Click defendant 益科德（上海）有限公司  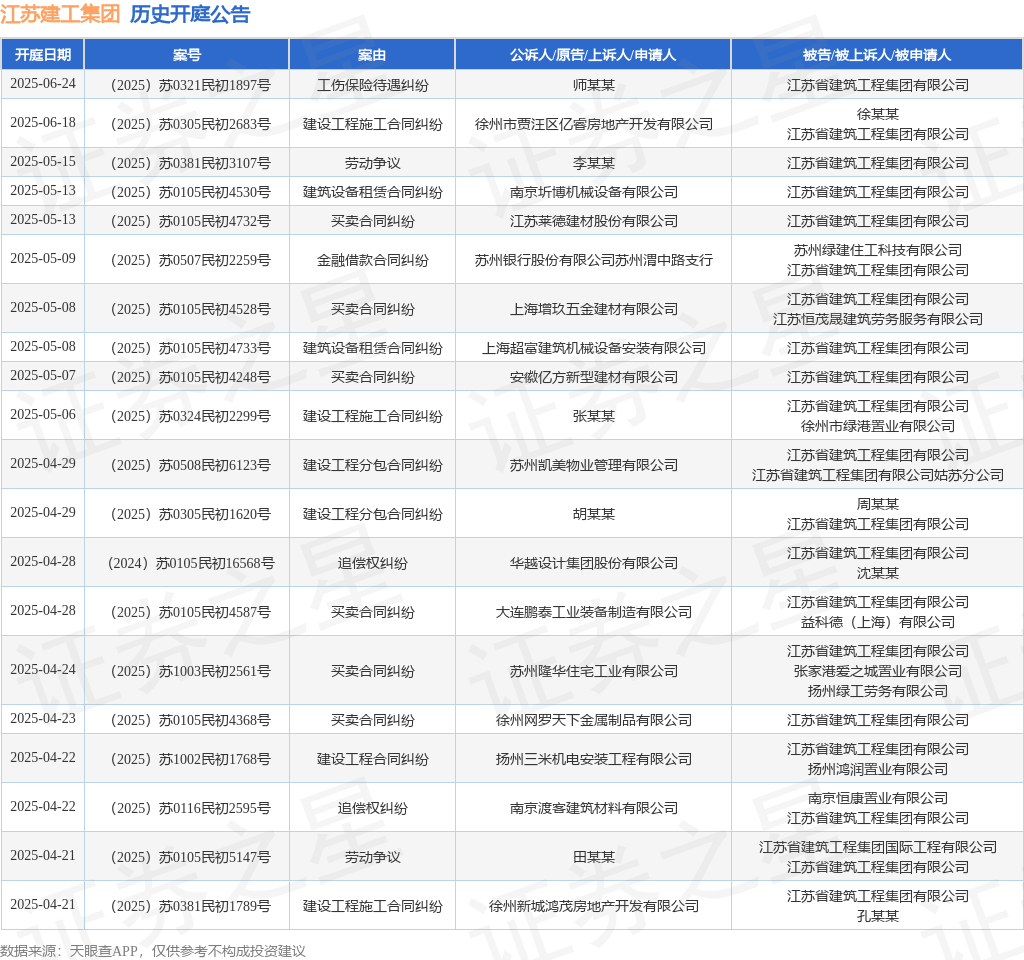pyautogui.click(x=878, y=622)
